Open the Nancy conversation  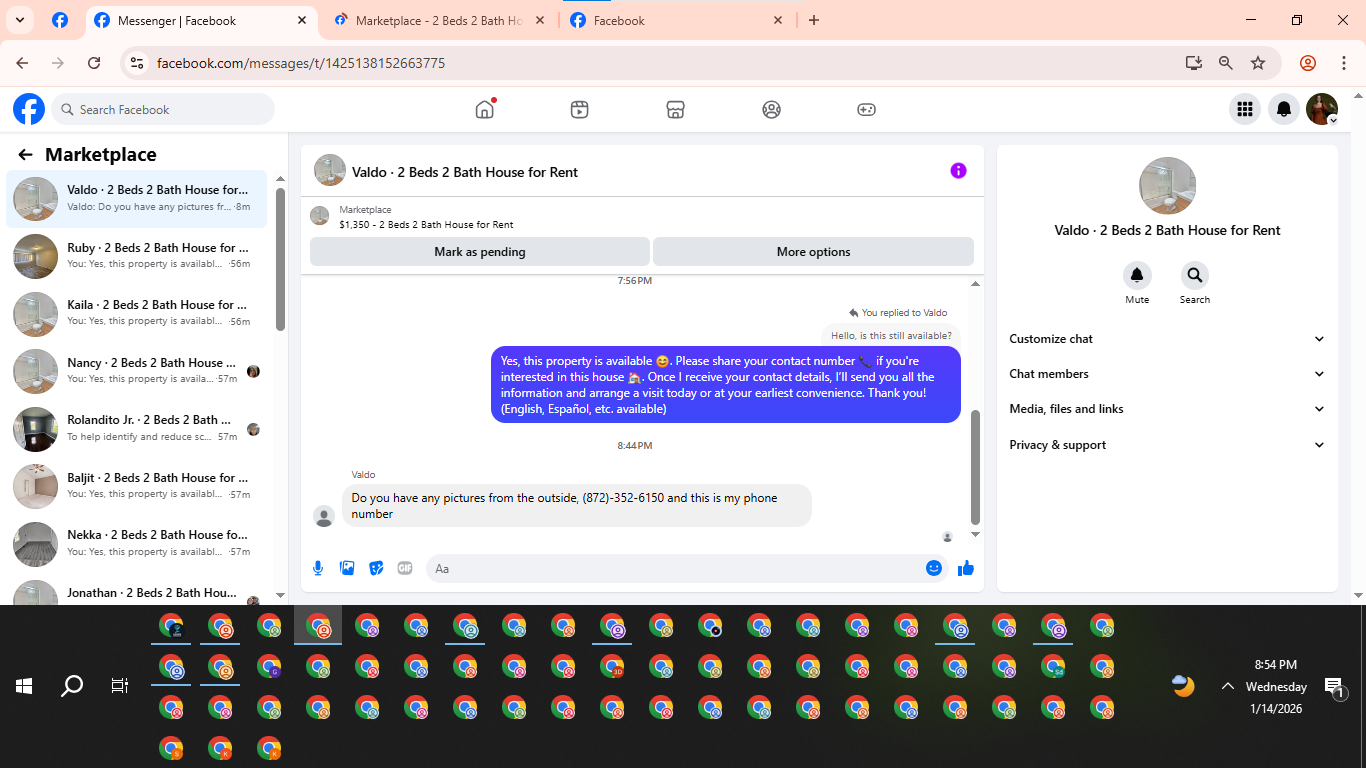tap(137, 371)
